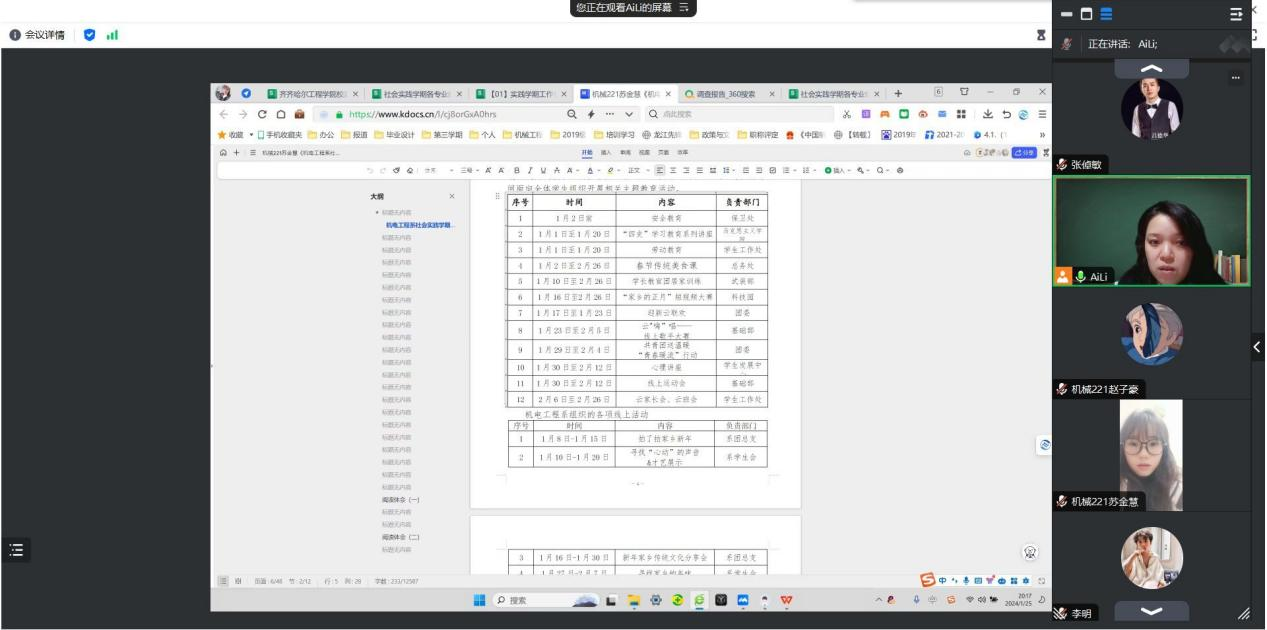The height and width of the screenshot is (630, 1267).
Task: Click the blue 分享 share button
Action: (1024, 153)
